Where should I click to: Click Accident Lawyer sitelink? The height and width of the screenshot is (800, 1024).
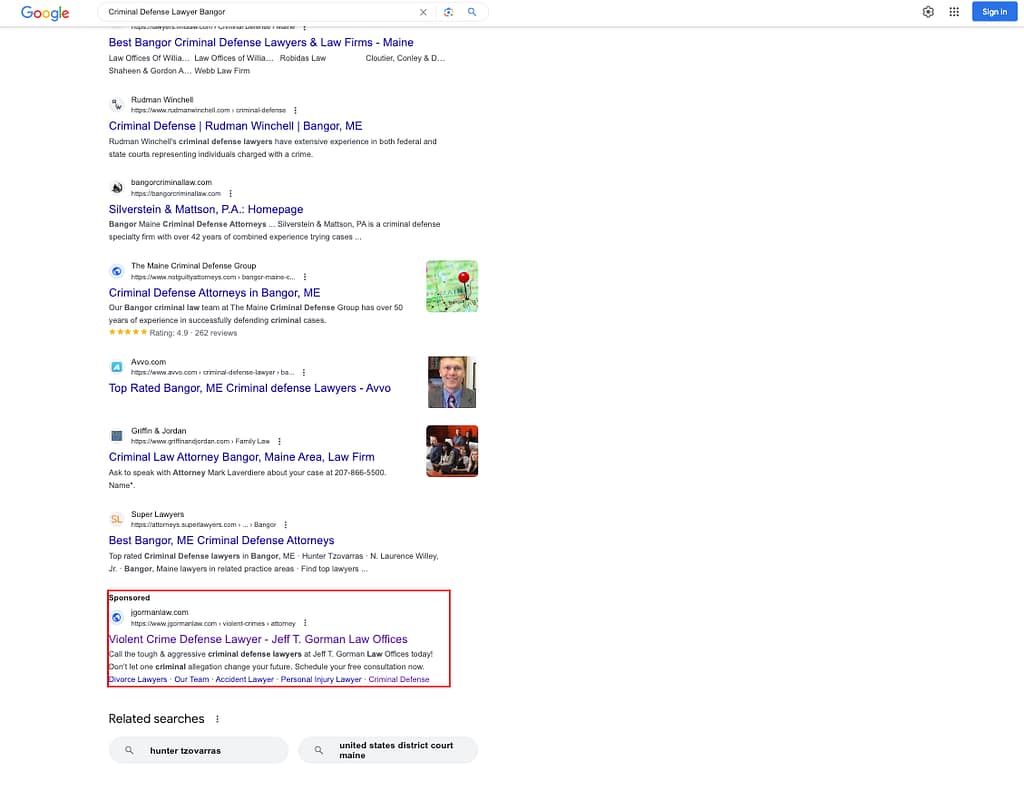click(244, 680)
